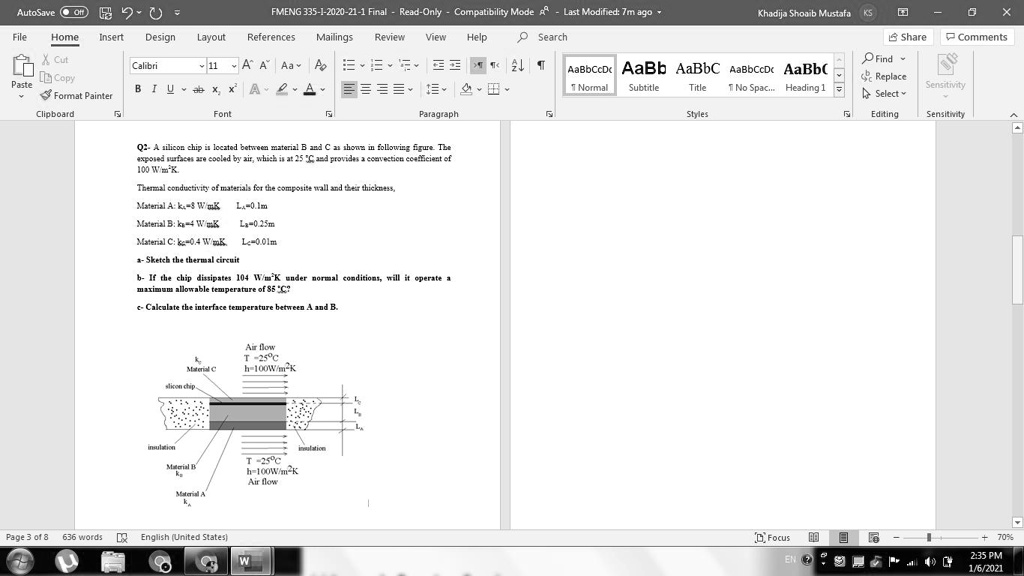Open the Calibri font name dropdown
Viewport: 1024px width, 576px height.
199,66
